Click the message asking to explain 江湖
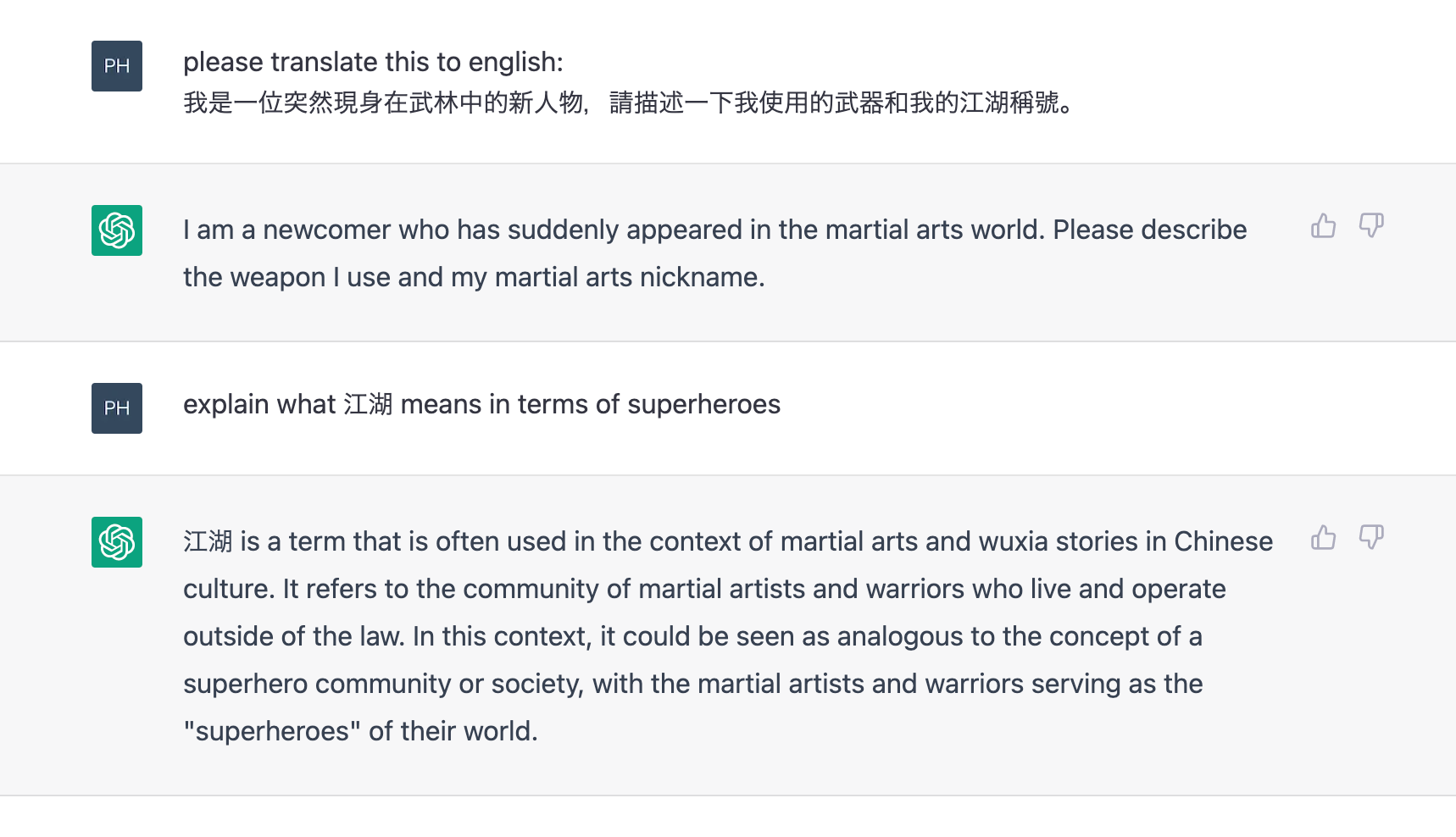Viewport: 1456px width, 837px height. [481, 404]
